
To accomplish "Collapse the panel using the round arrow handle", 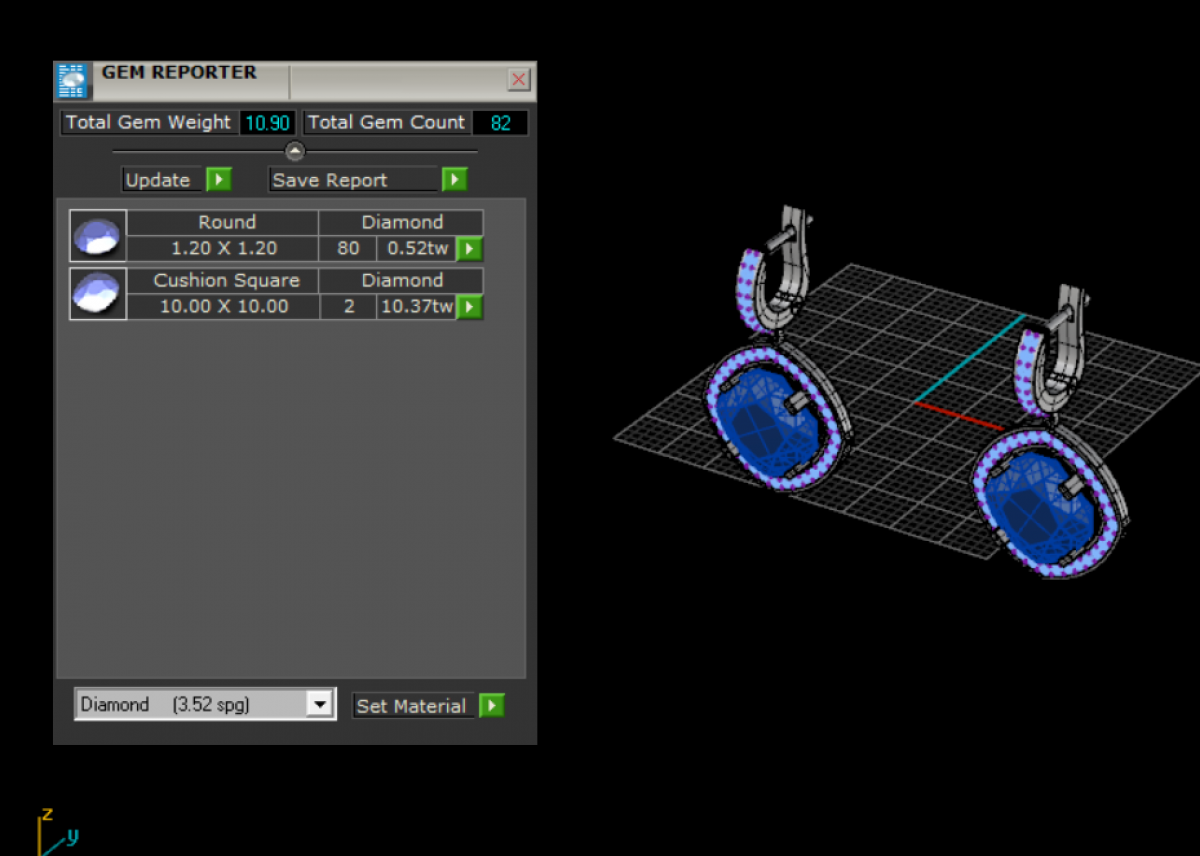I will tap(295, 152).
